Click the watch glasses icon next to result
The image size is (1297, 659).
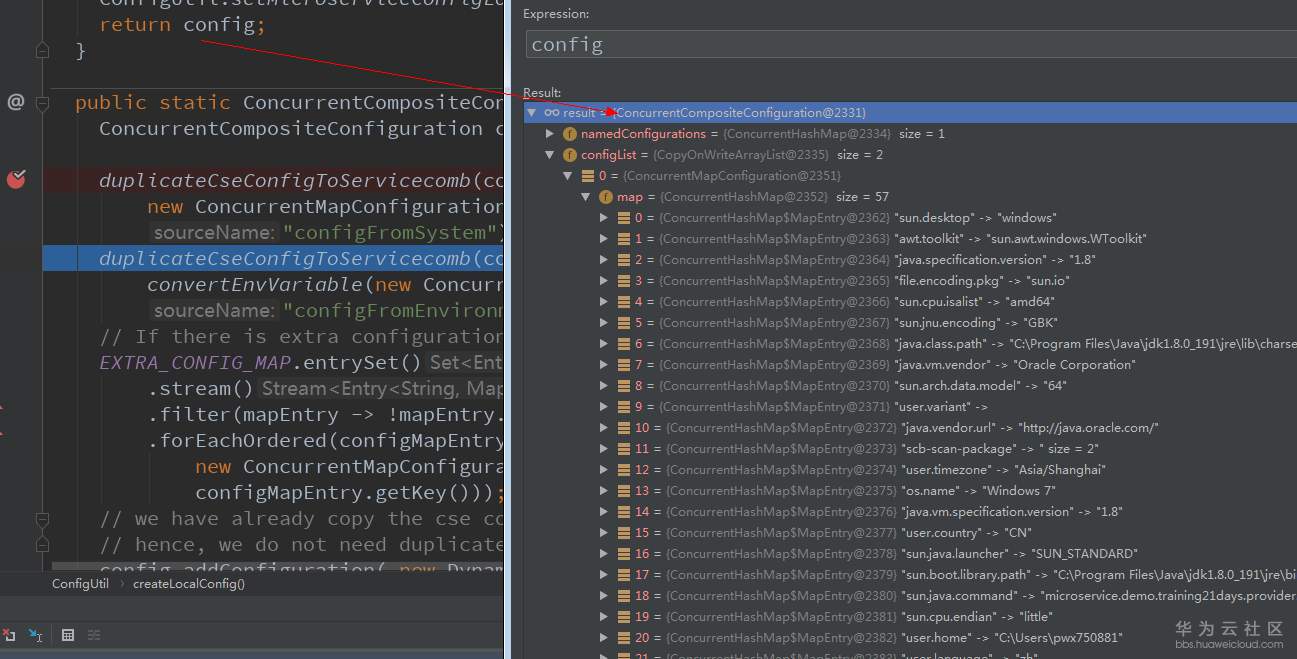(x=551, y=113)
